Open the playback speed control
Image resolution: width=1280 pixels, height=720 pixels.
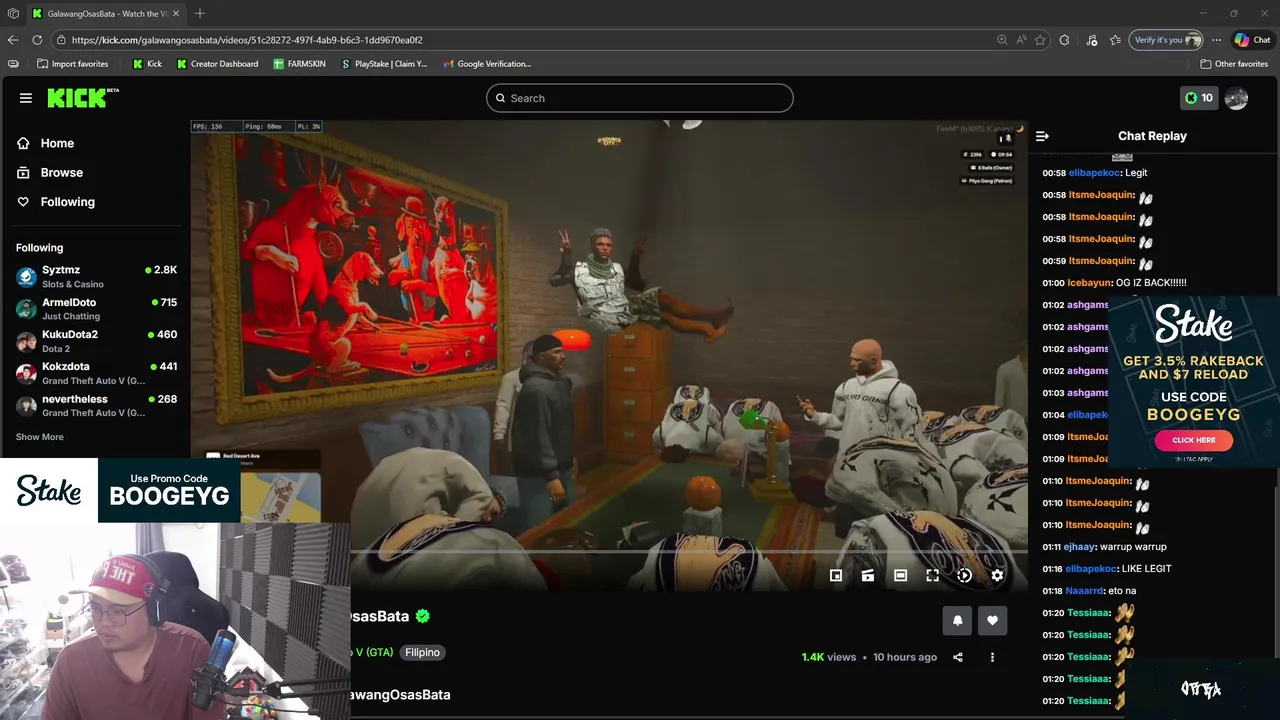coord(964,575)
